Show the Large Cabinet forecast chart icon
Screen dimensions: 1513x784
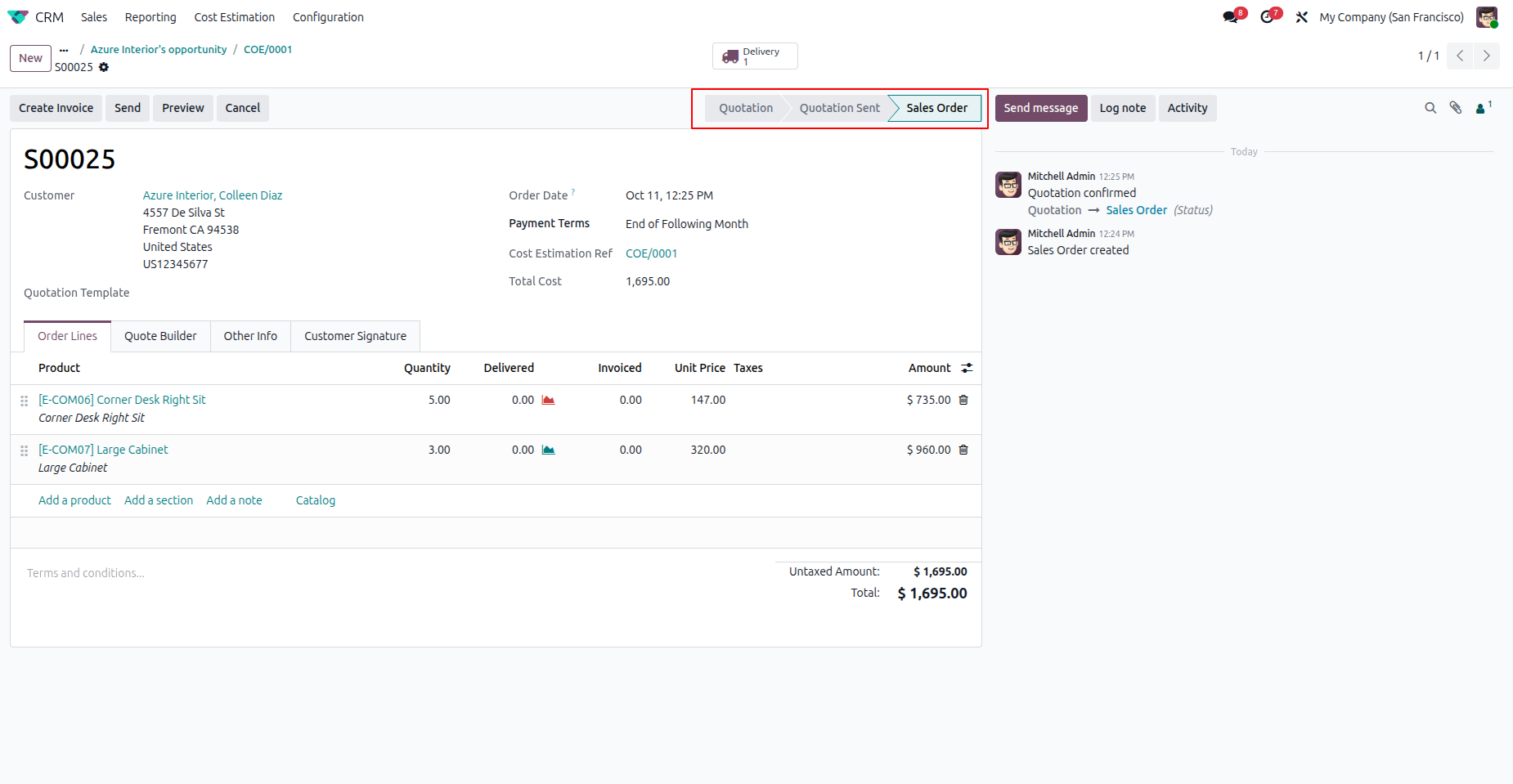[549, 450]
